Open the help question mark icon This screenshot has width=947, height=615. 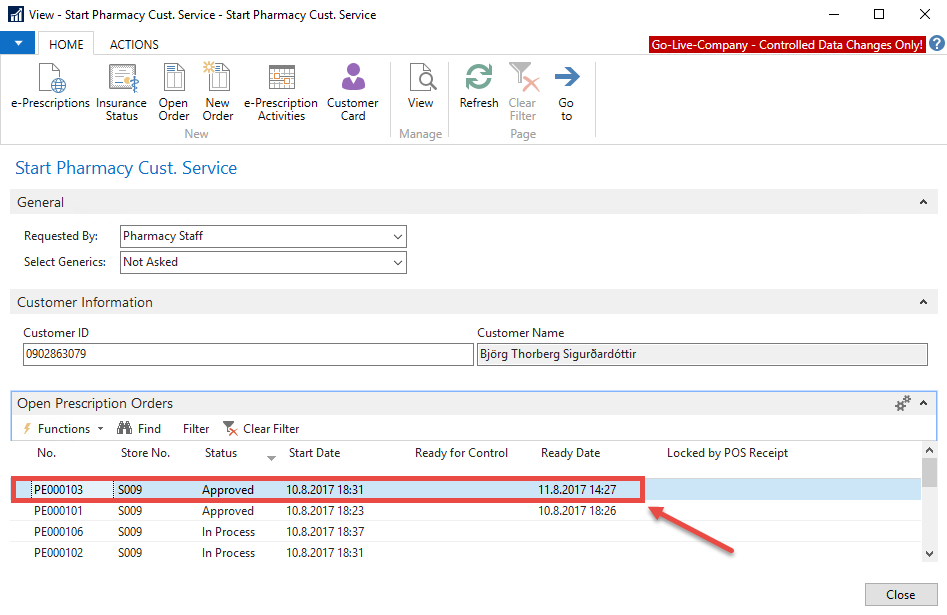pyautogui.click(x=937, y=44)
